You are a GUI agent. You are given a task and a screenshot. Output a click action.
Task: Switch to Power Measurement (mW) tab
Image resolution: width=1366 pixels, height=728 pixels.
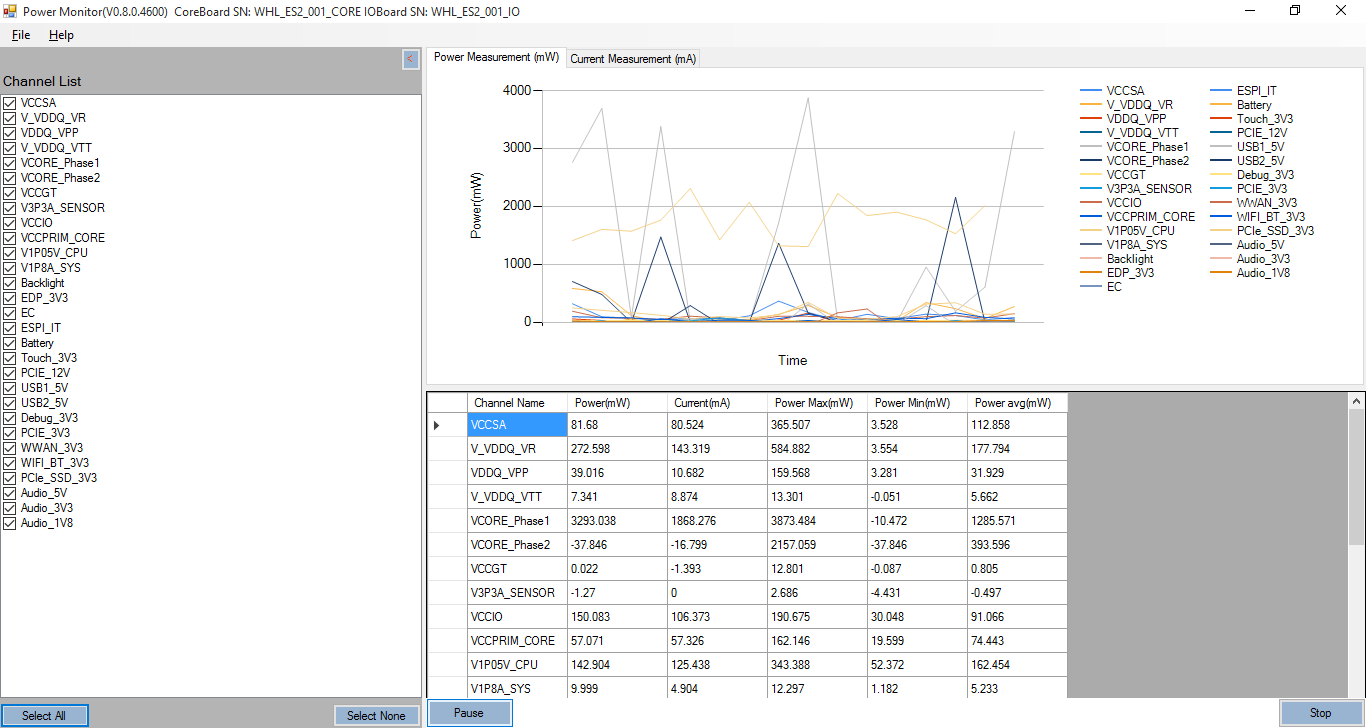(x=496, y=58)
